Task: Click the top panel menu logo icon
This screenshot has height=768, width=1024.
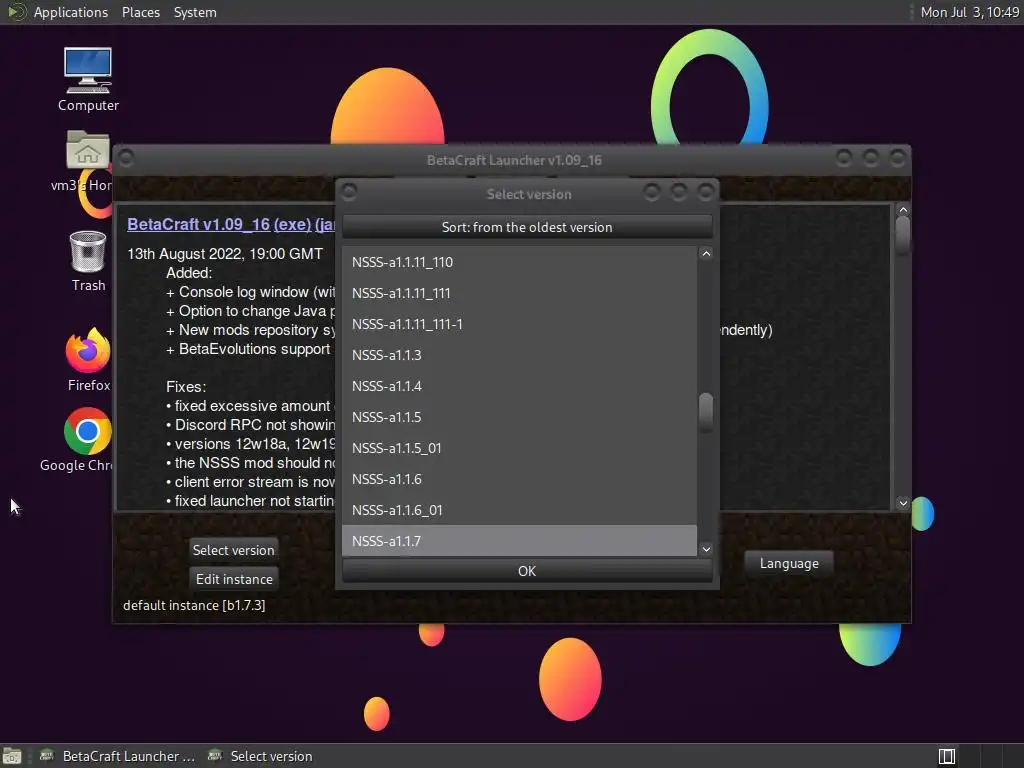Action: coord(16,12)
